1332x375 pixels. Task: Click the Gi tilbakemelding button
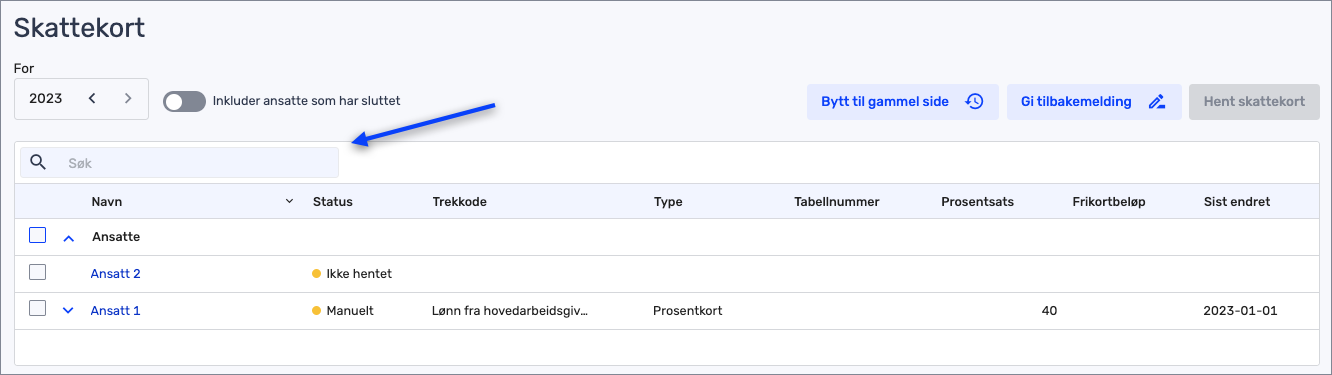(1094, 102)
